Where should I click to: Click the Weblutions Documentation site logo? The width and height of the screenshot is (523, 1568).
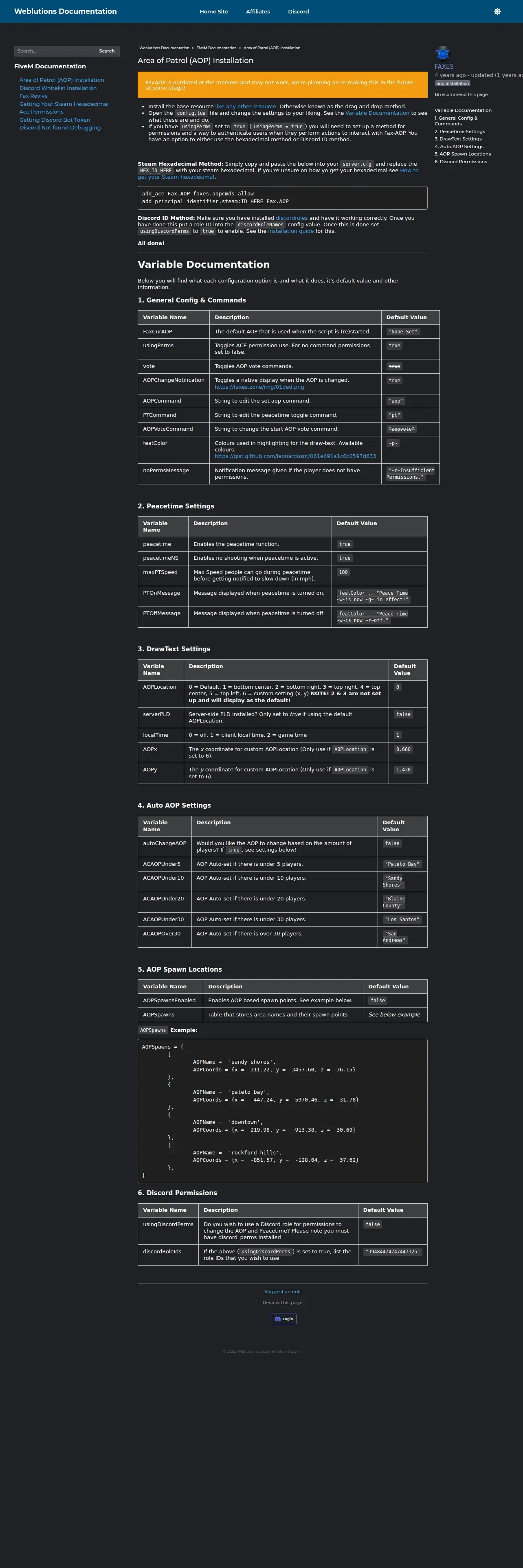[65, 11]
